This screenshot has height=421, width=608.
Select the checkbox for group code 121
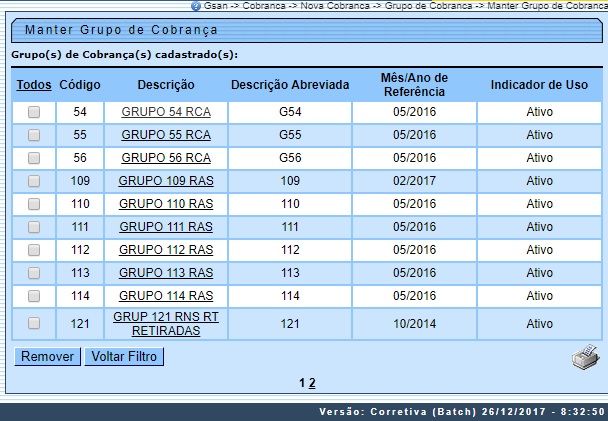tap(34, 323)
